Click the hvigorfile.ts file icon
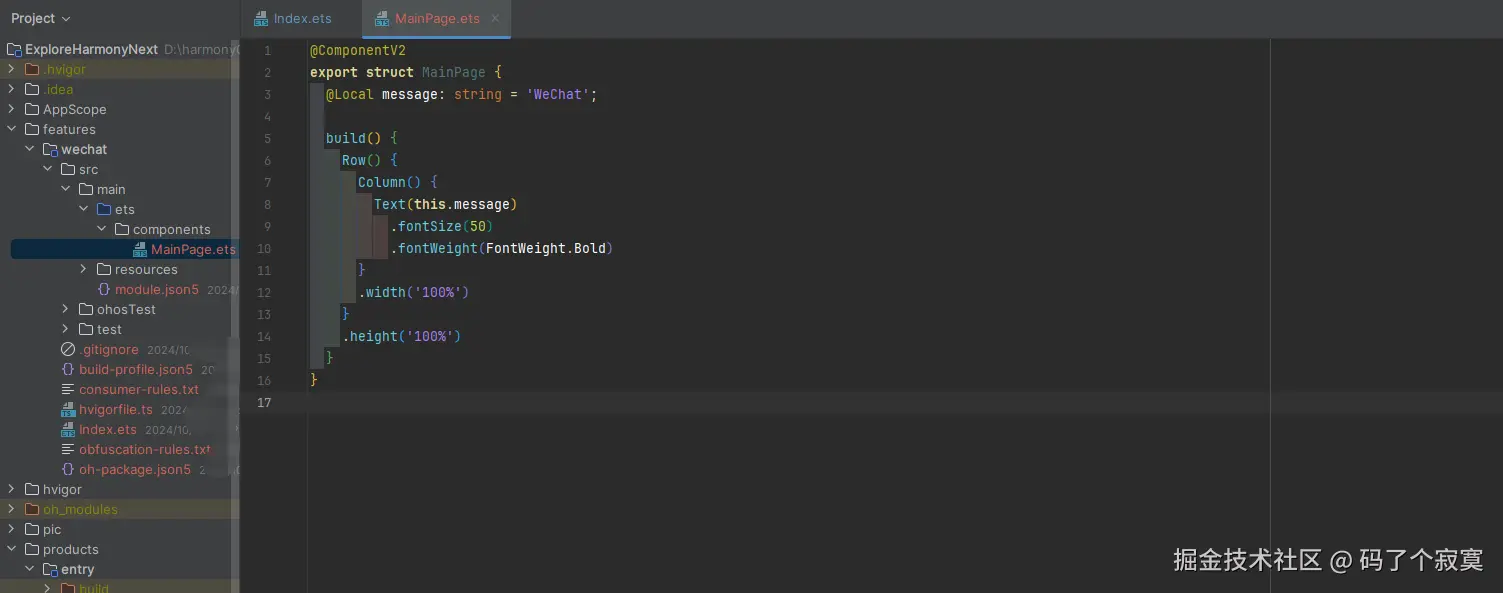This screenshot has height=593, width=1503. [68, 409]
